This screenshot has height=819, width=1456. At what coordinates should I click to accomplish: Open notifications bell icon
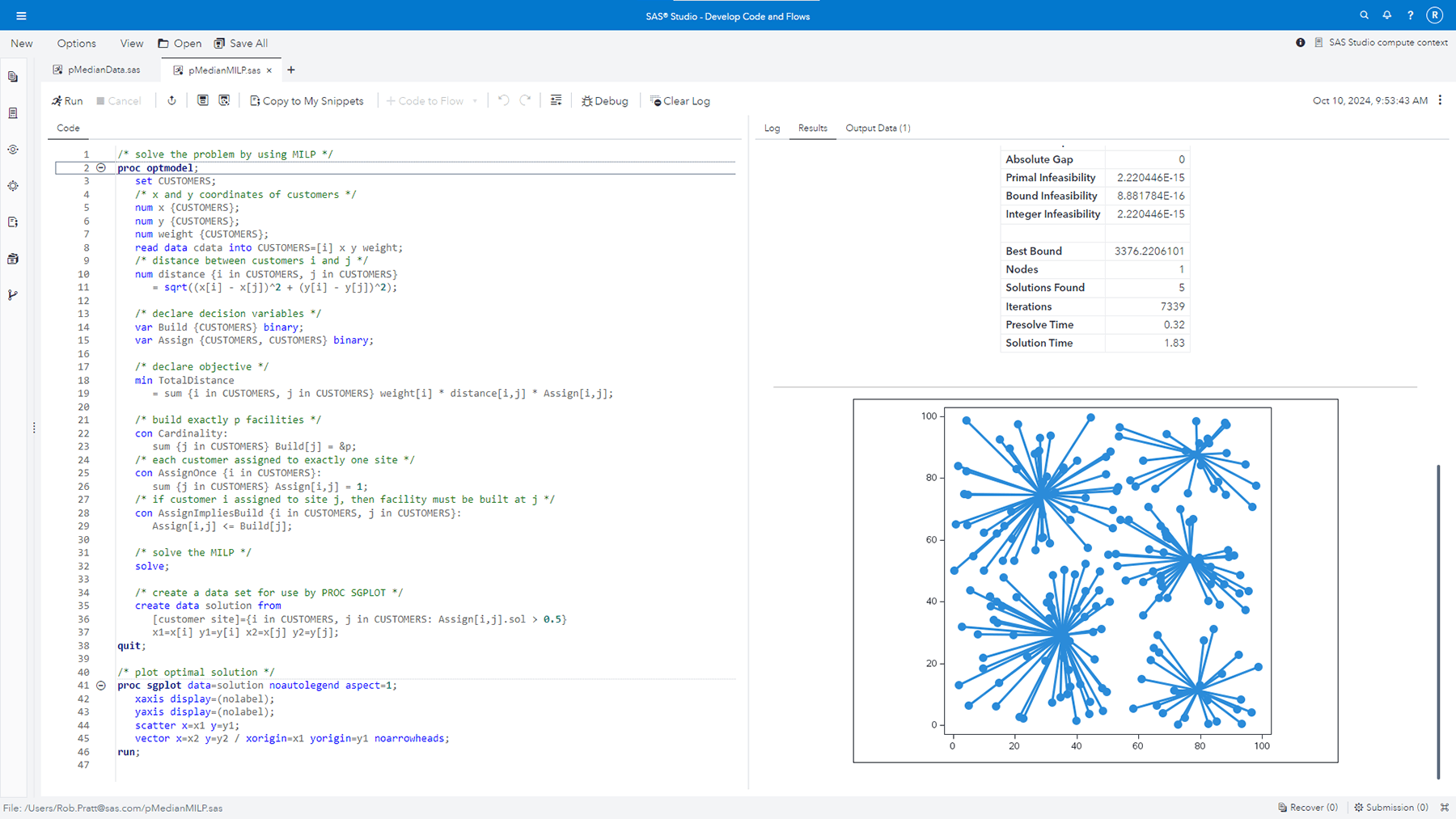[x=1386, y=15]
